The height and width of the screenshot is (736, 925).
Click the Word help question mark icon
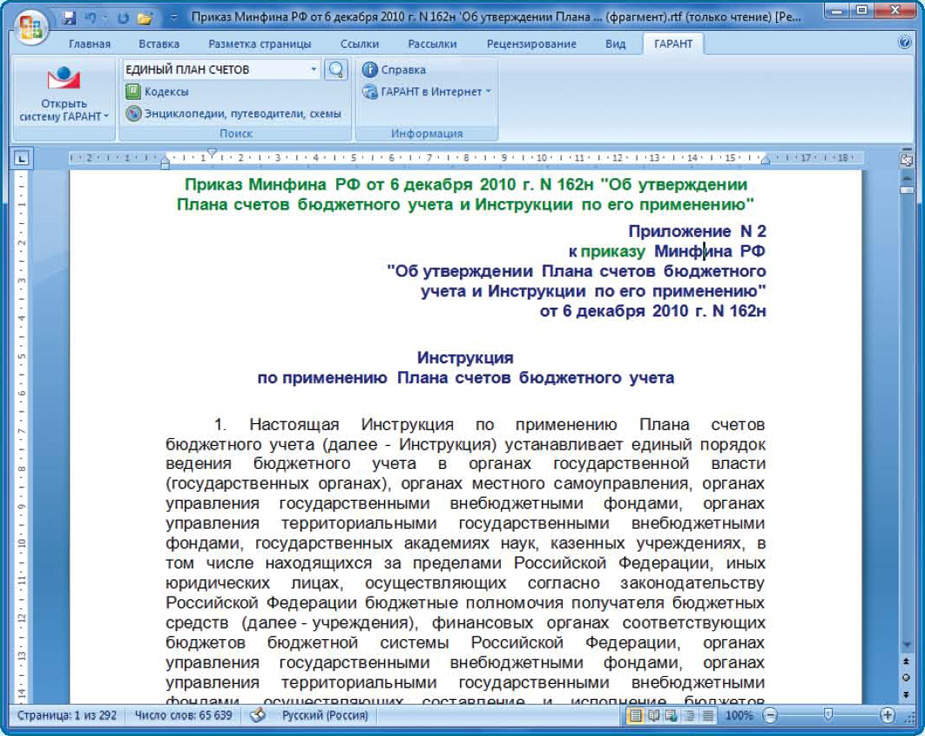pos(905,44)
